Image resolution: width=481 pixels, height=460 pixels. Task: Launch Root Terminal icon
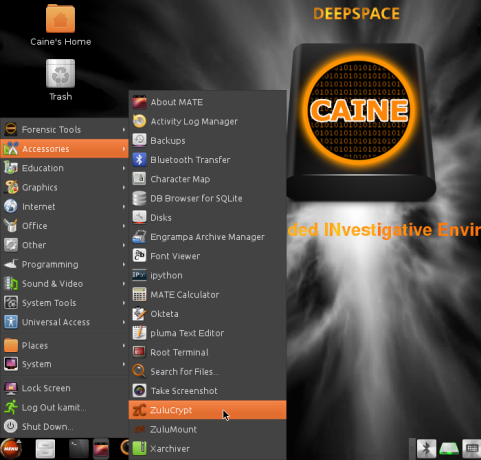click(139, 352)
